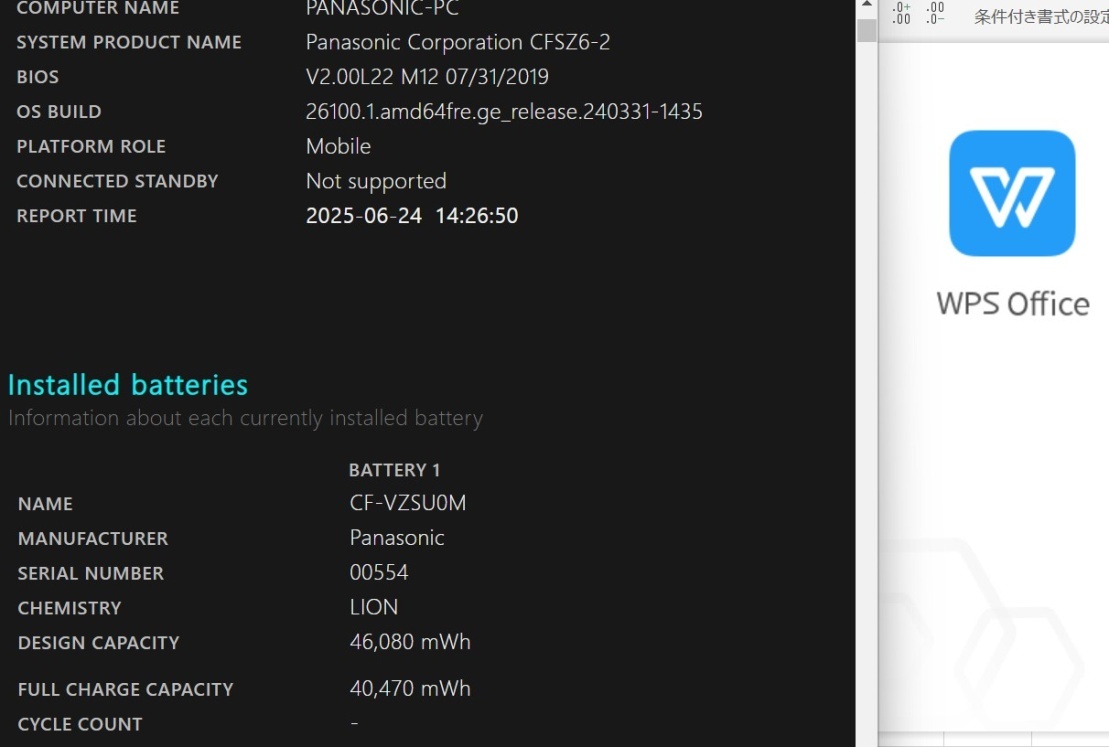Click the 'BIOS' label
The width and height of the screenshot is (1109, 747).
pos(37,77)
